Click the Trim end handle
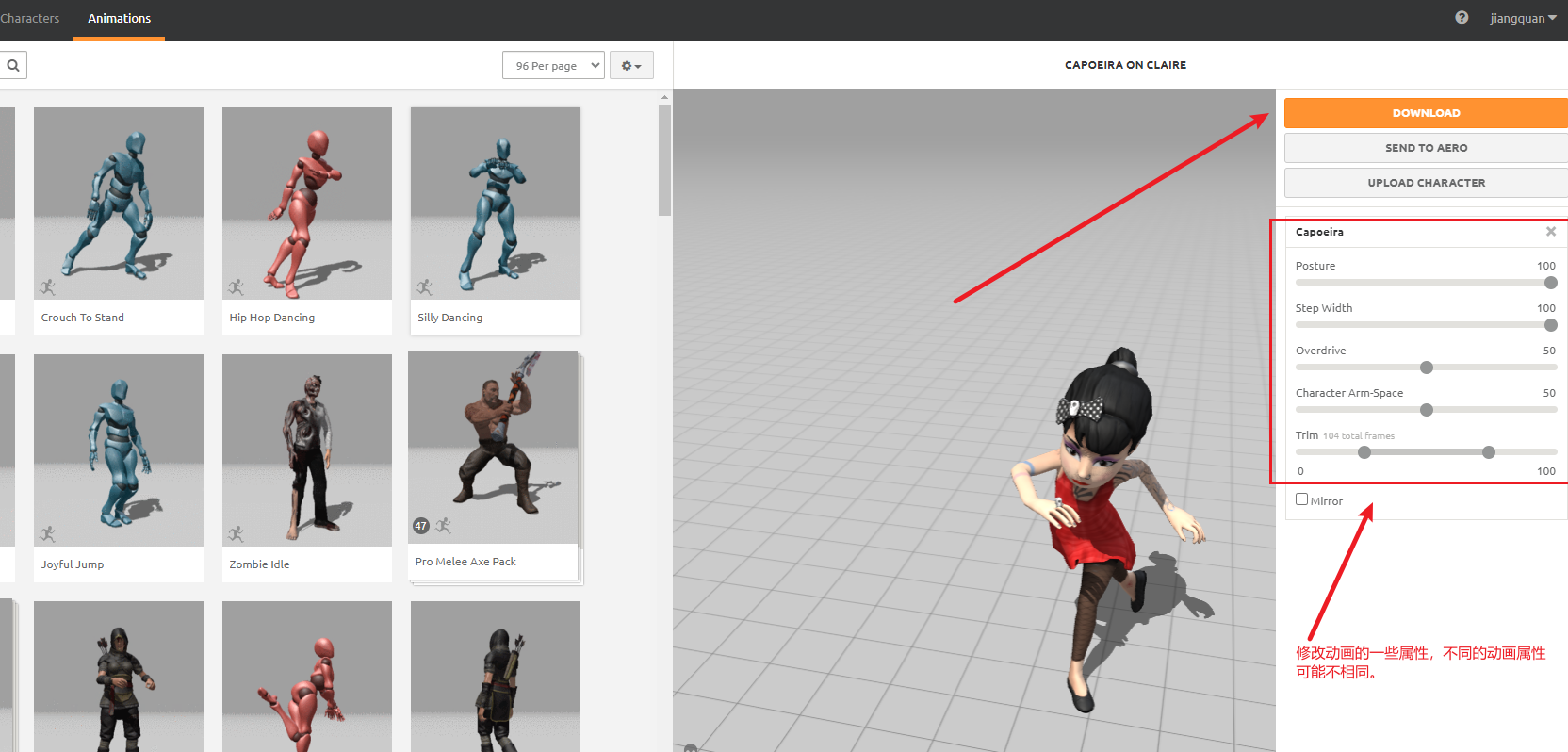 coord(1489,452)
